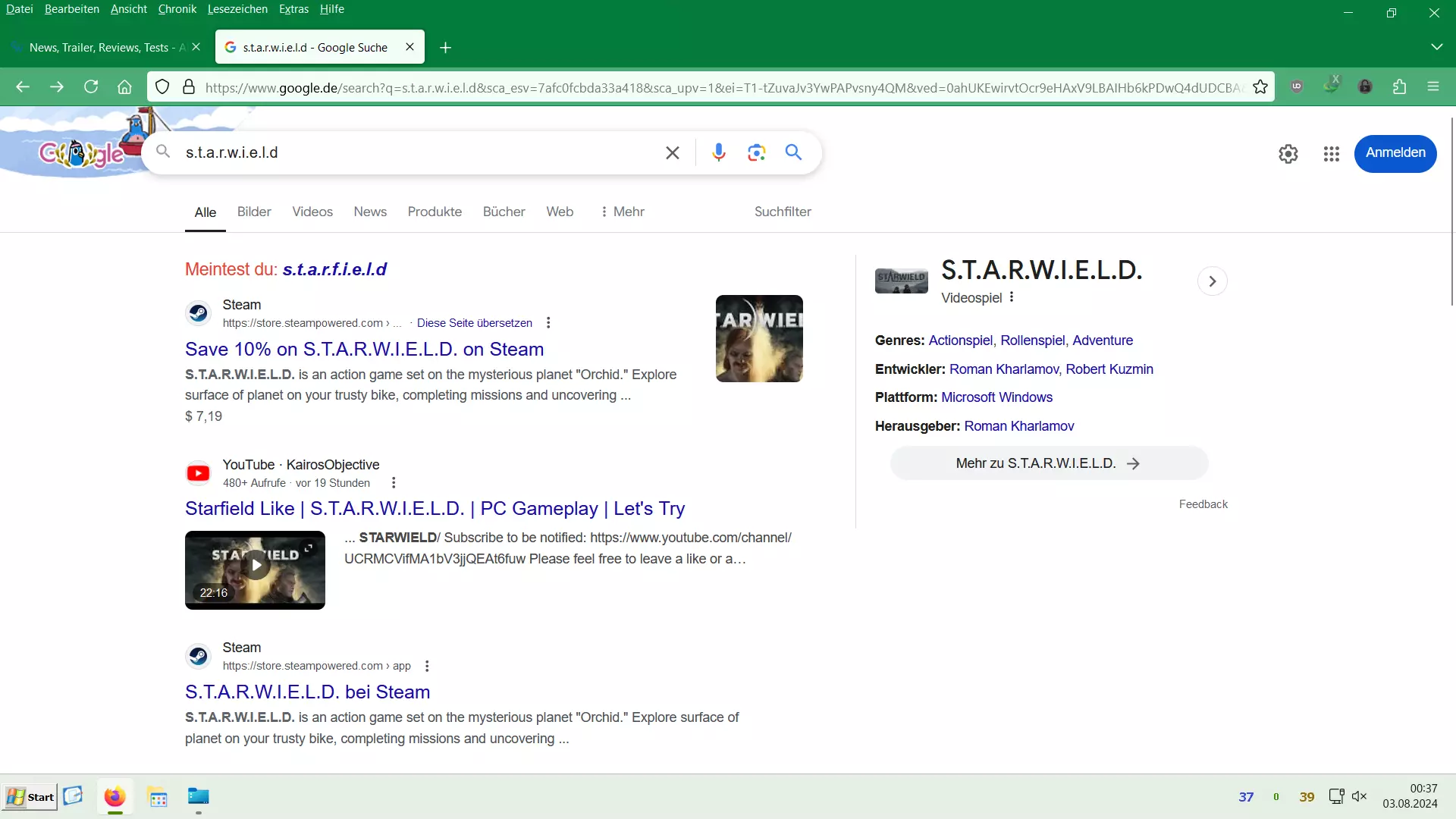Open Save 10% on S.T.A.R.W.I.E.L.D. link

click(x=364, y=349)
